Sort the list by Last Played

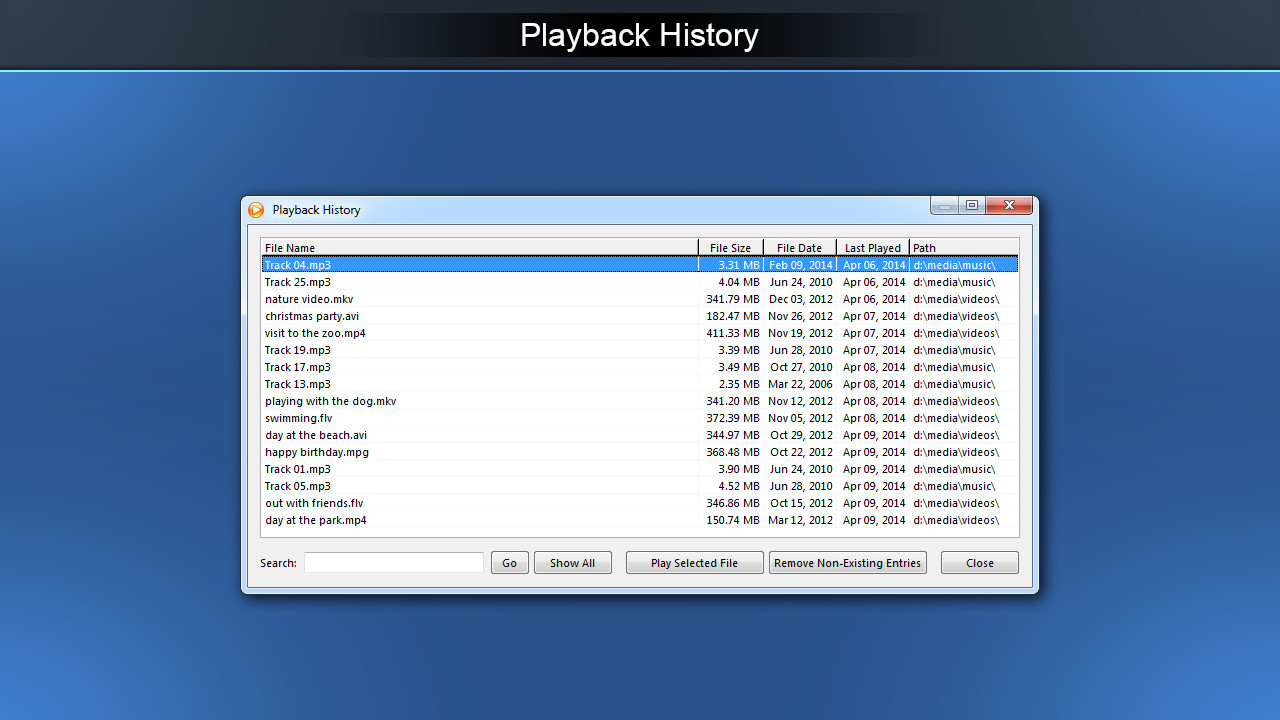point(872,247)
